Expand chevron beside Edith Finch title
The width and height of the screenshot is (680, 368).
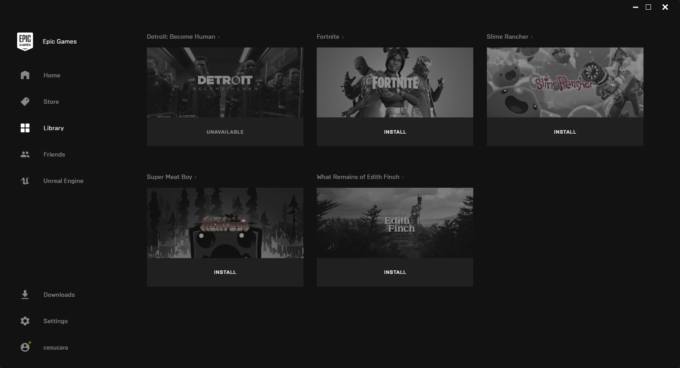pyautogui.click(x=402, y=177)
